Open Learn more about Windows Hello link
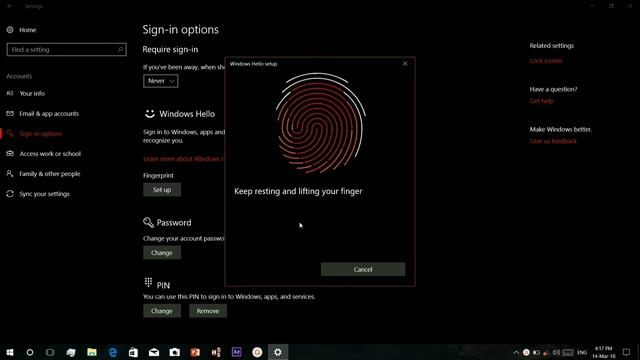This screenshot has height=360, width=640. (184, 159)
